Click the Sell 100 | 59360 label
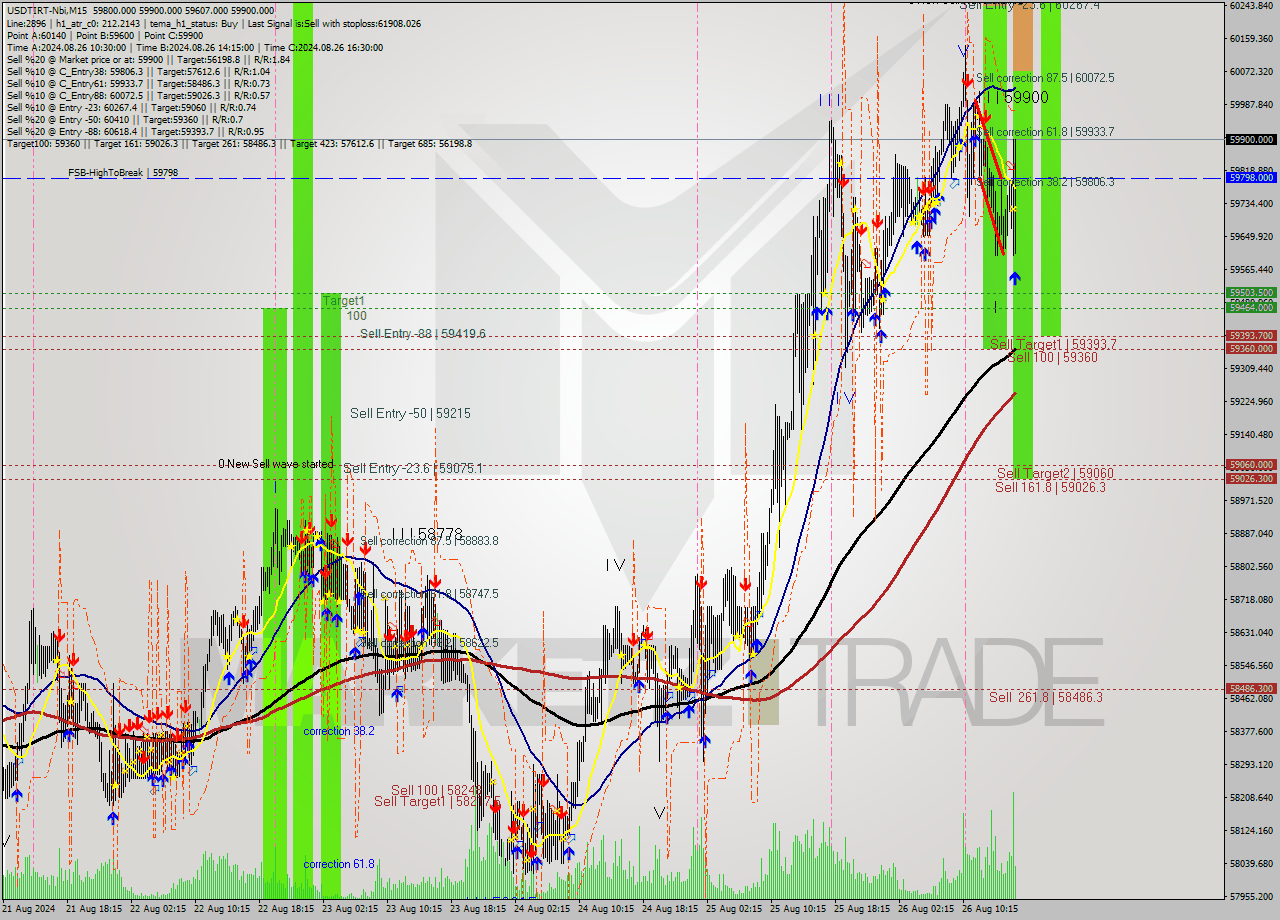This screenshot has height=920, width=1280. [x=1052, y=357]
